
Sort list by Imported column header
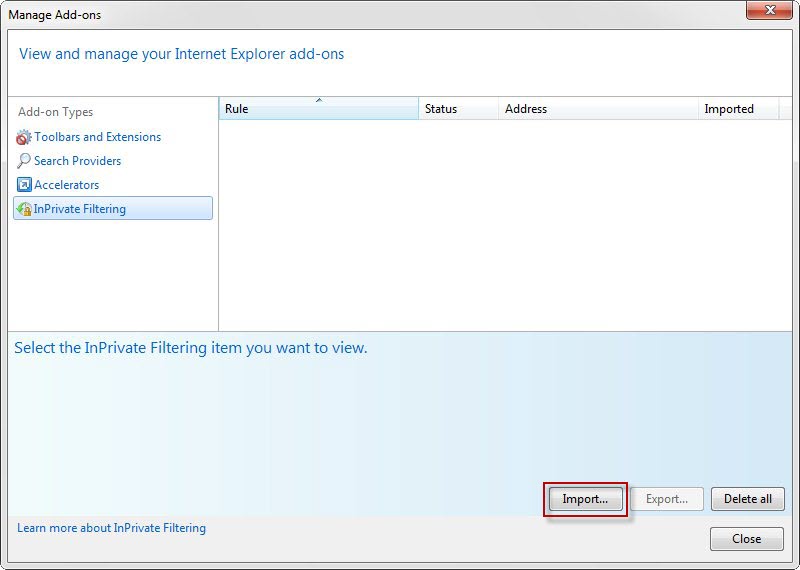click(x=738, y=109)
